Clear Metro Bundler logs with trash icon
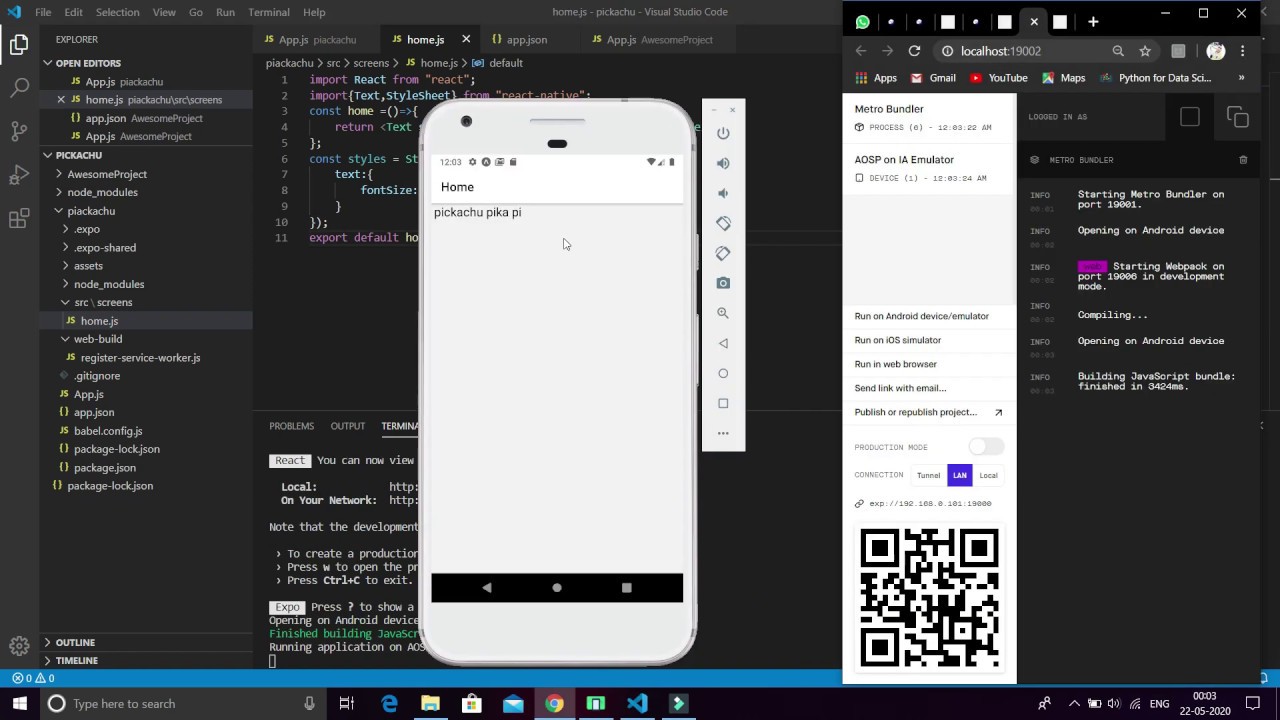 click(1243, 160)
